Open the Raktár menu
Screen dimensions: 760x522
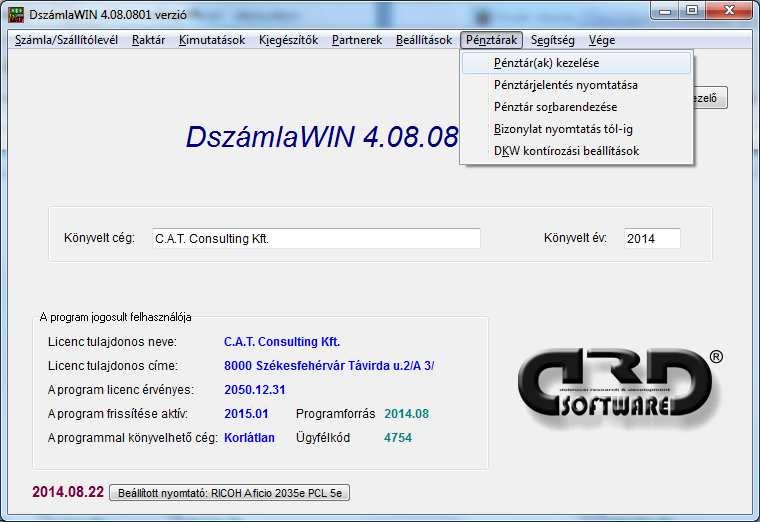tap(148, 40)
